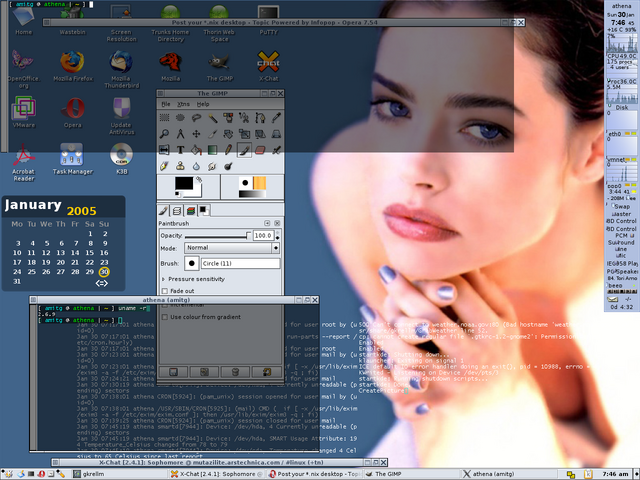
Task: Select the Perspective tool in GIMP
Action: [x=276, y=134]
